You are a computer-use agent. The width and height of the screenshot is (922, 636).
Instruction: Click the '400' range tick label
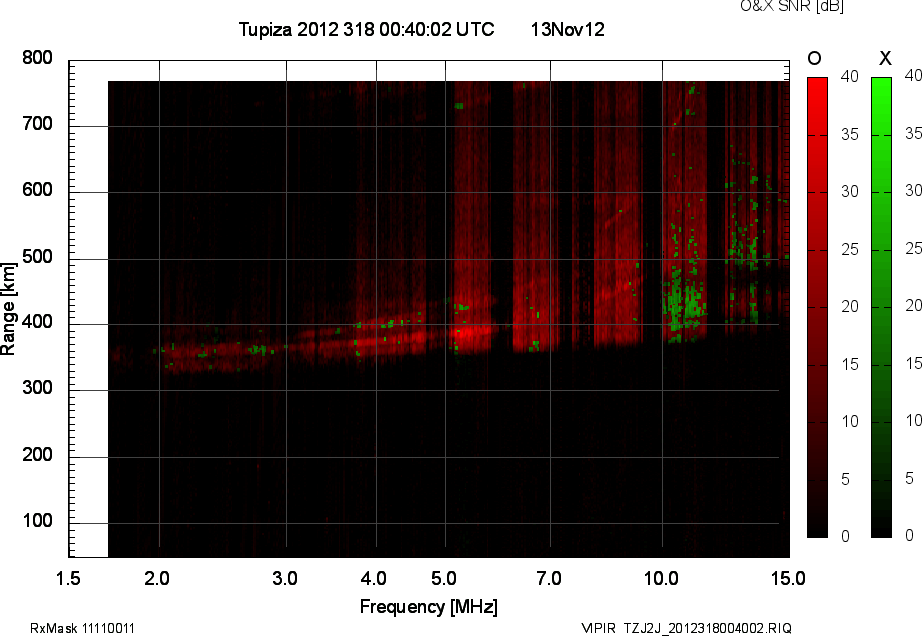[37, 324]
